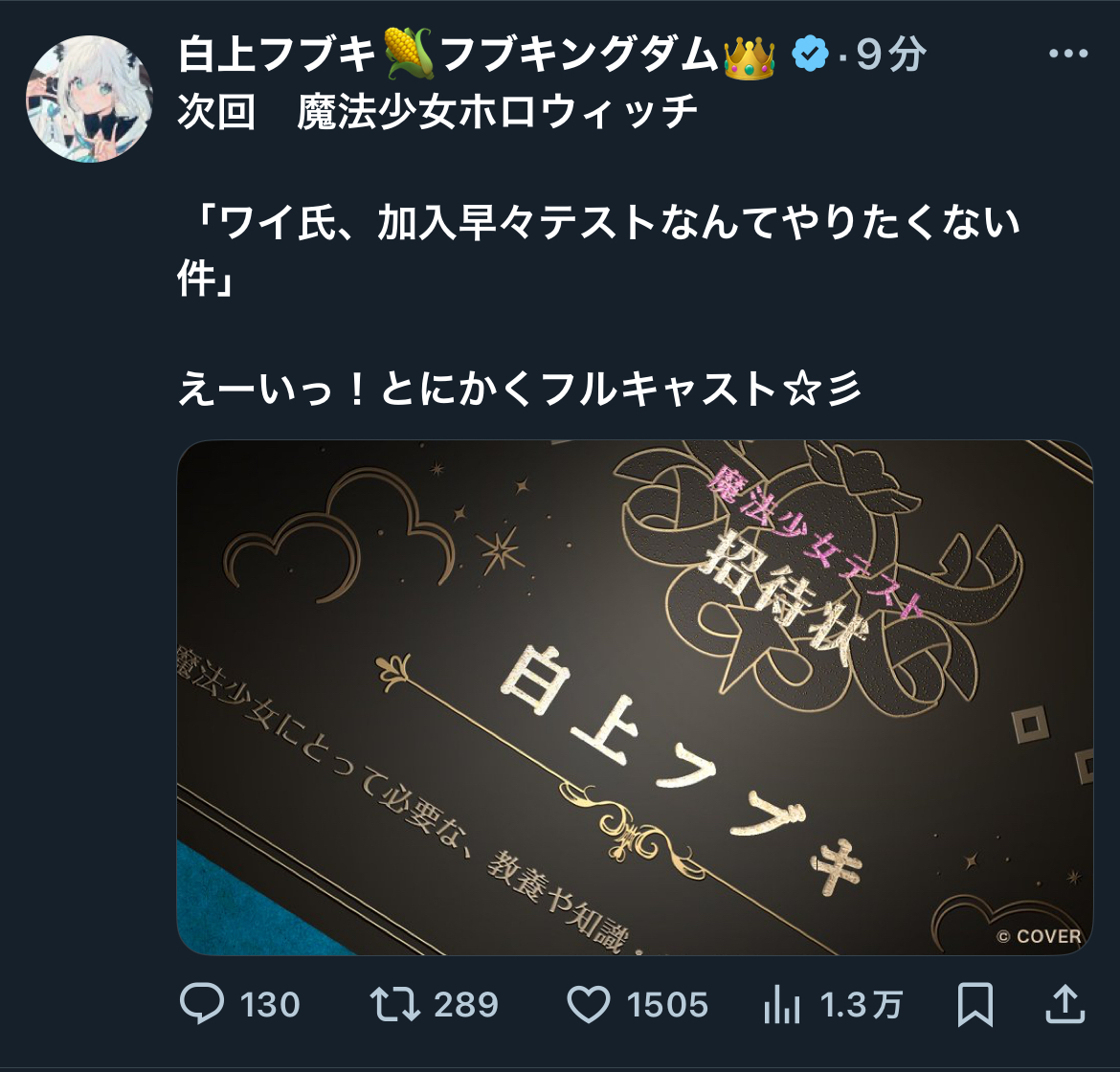Open the reply icon with 130 comments
The width and height of the screenshot is (1120, 1072).
click(x=202, y=1003)
